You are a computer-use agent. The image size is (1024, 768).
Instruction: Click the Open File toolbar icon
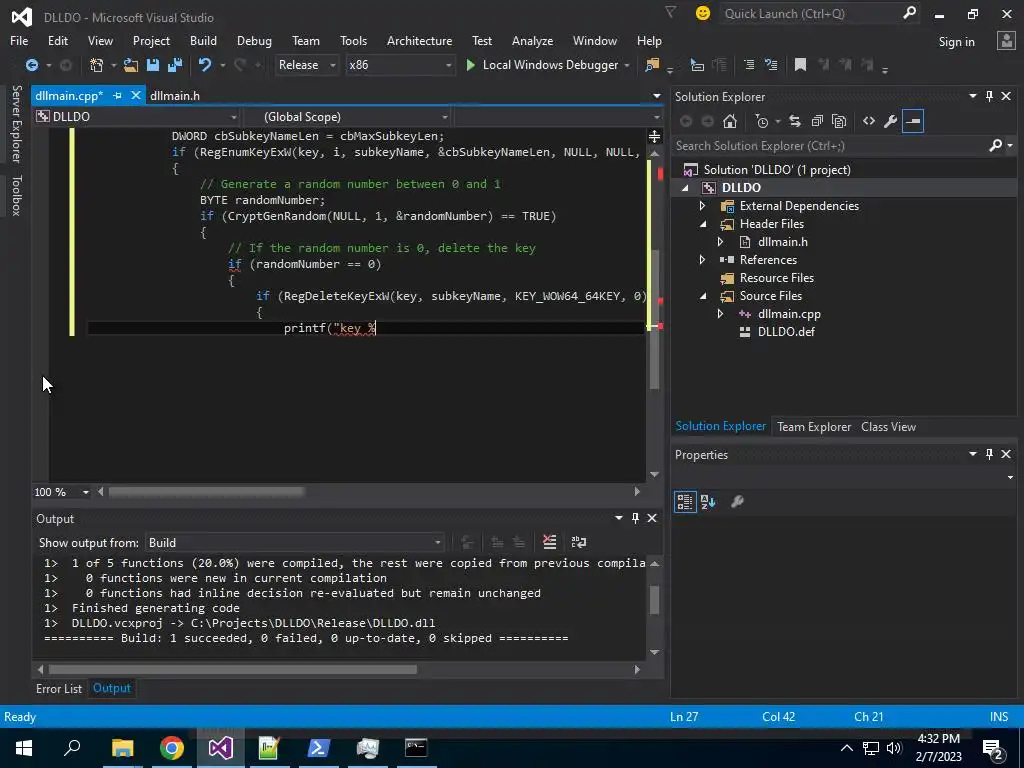(131, 65)
